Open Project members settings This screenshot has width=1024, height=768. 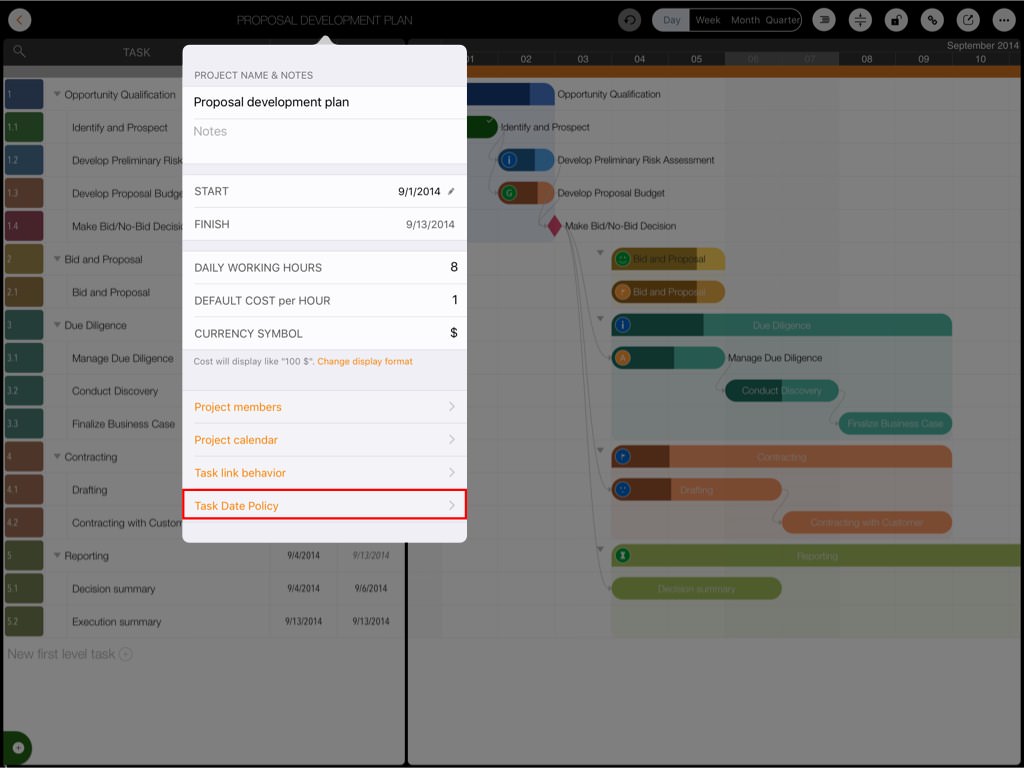click(x=324, y=407)
